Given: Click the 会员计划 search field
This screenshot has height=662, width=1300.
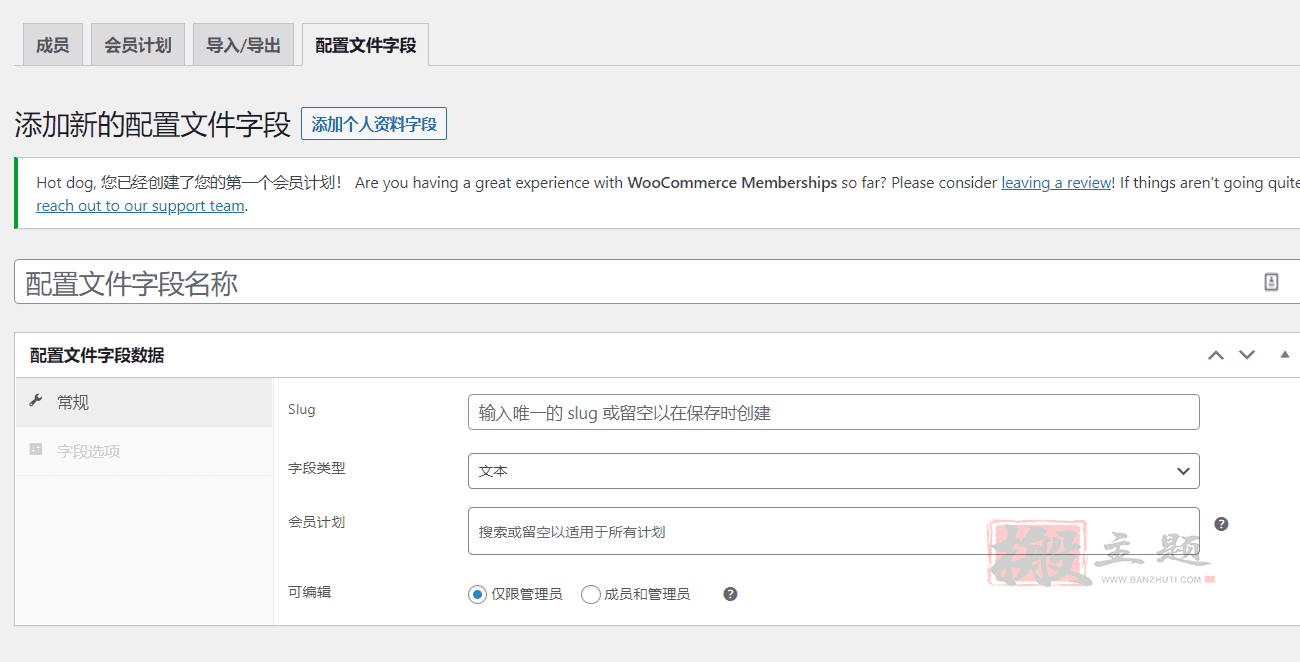Looking at the screenshot, I should coord(833,531).
